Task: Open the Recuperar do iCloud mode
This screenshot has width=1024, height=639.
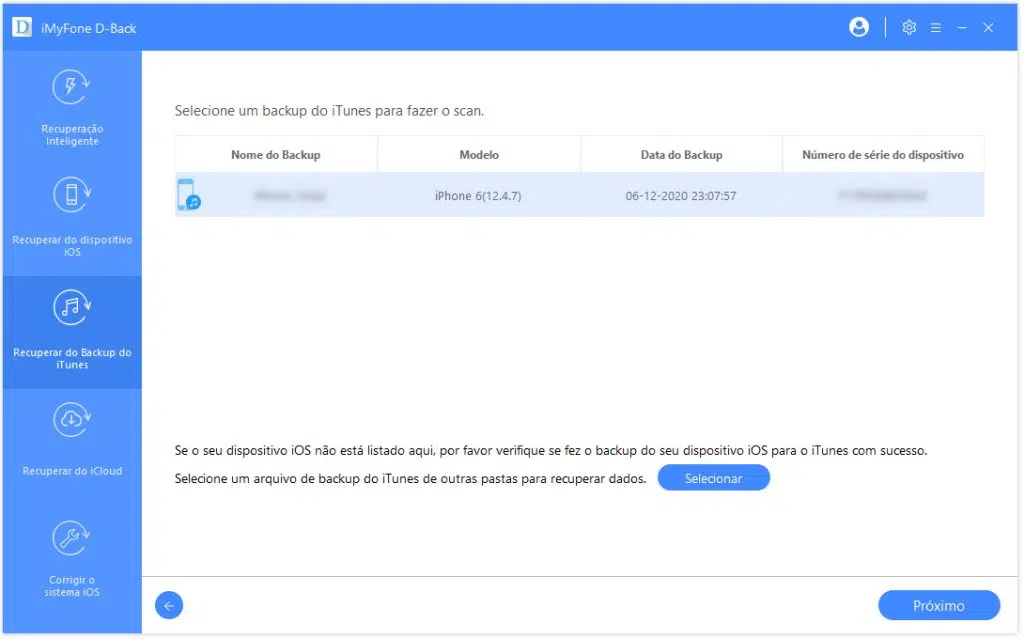Action: point(71,420)
